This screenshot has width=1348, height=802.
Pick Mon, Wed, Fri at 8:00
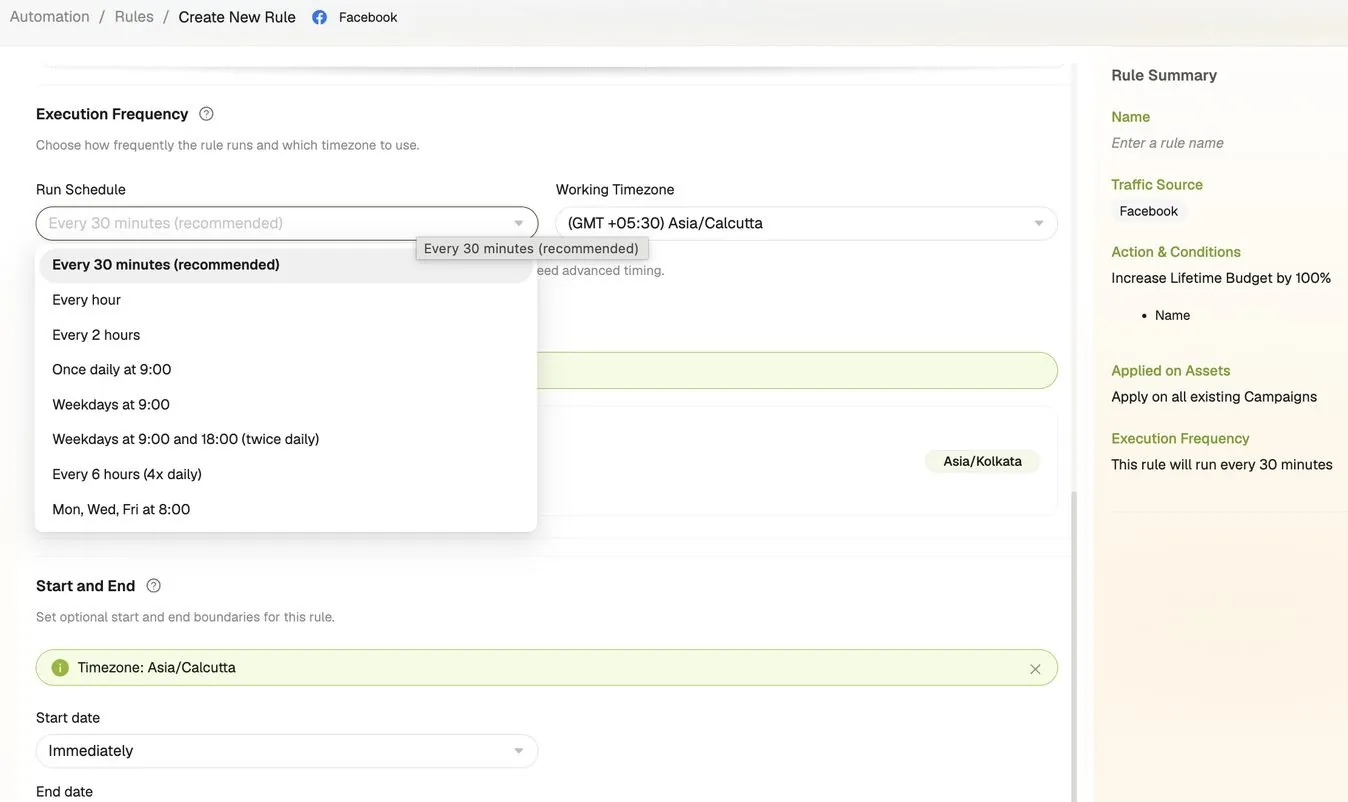tap(286, 509)
